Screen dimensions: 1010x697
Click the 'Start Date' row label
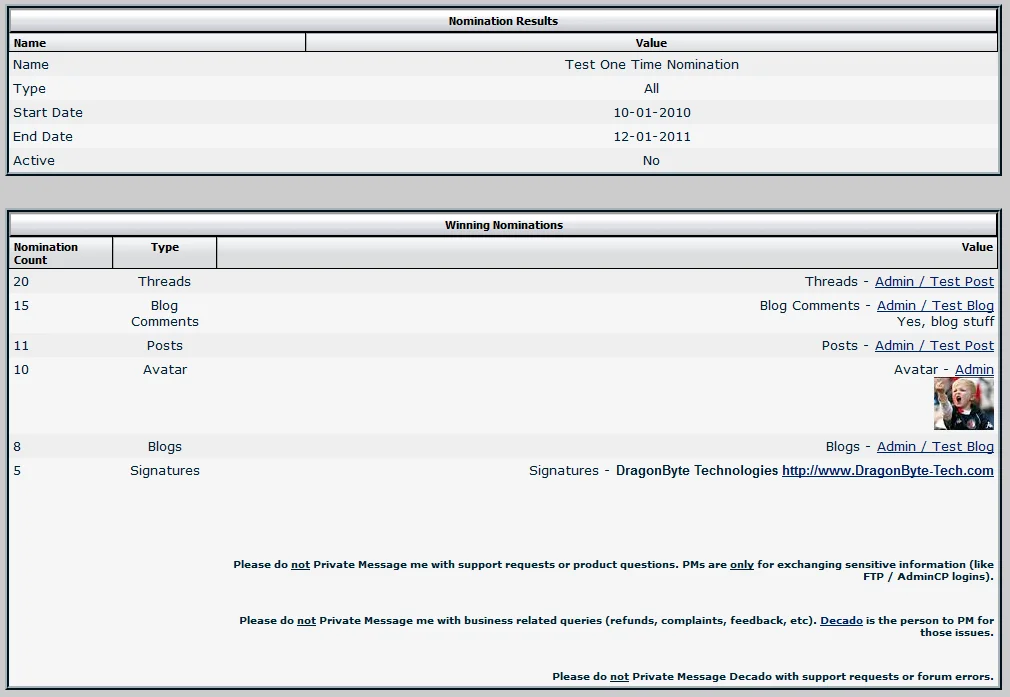tap(48, 112)
